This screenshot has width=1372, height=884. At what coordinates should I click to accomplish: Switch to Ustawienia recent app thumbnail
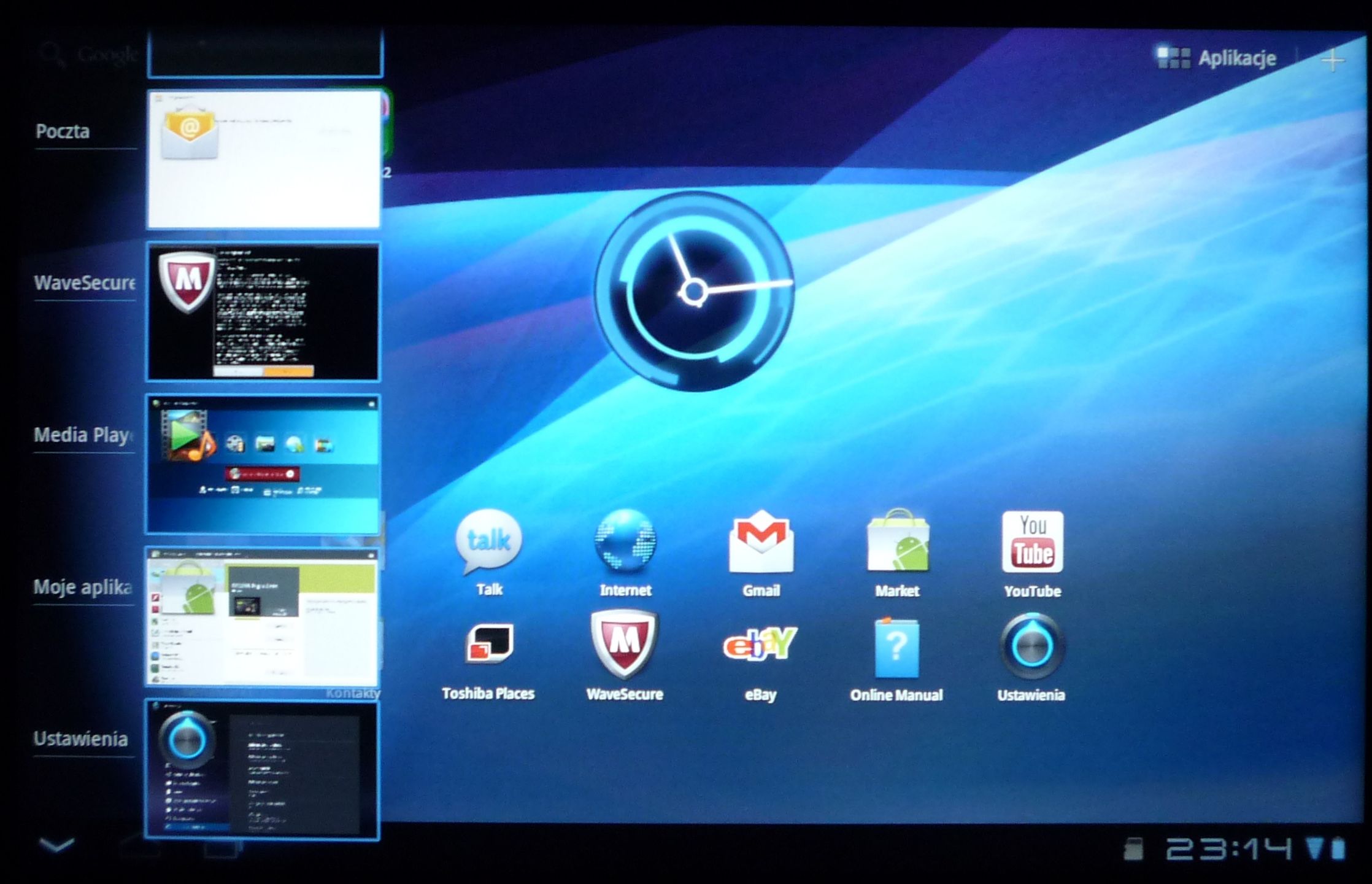(x=263, y=770)
